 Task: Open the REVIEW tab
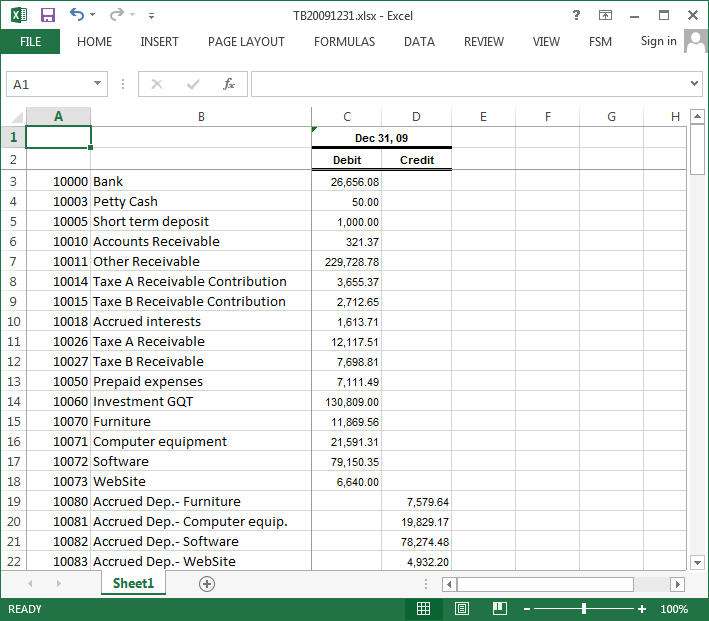tap(483, 42)
